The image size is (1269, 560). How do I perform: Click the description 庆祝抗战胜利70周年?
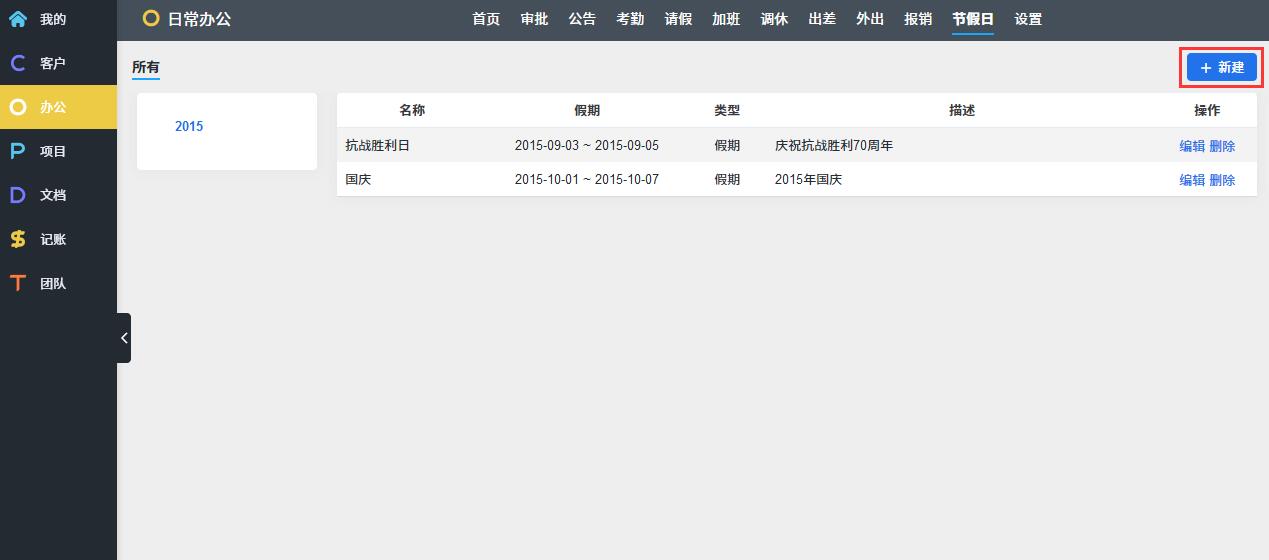pos(834,145)
